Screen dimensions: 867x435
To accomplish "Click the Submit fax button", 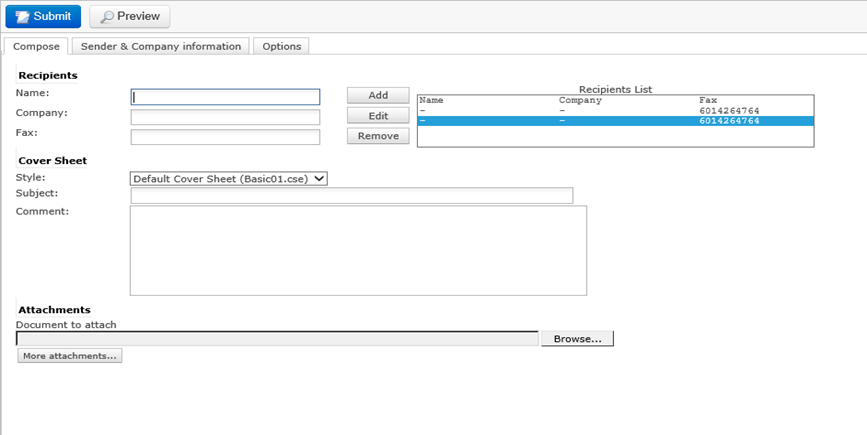I will (x=43, y=16).
